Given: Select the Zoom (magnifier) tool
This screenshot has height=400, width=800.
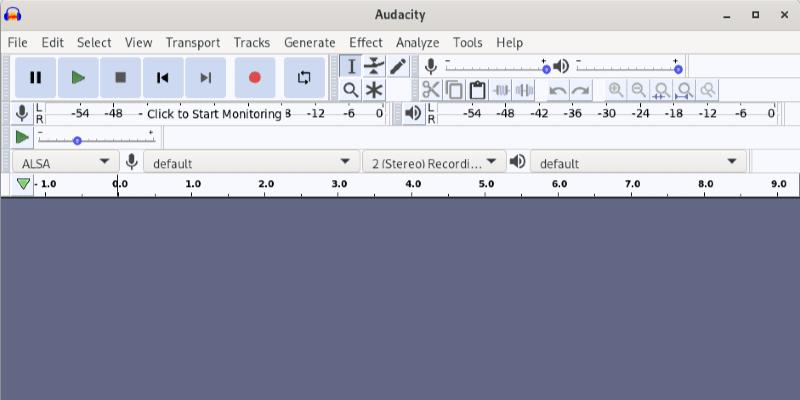Looking at the screenshot, I should click(x=351, y=90).
